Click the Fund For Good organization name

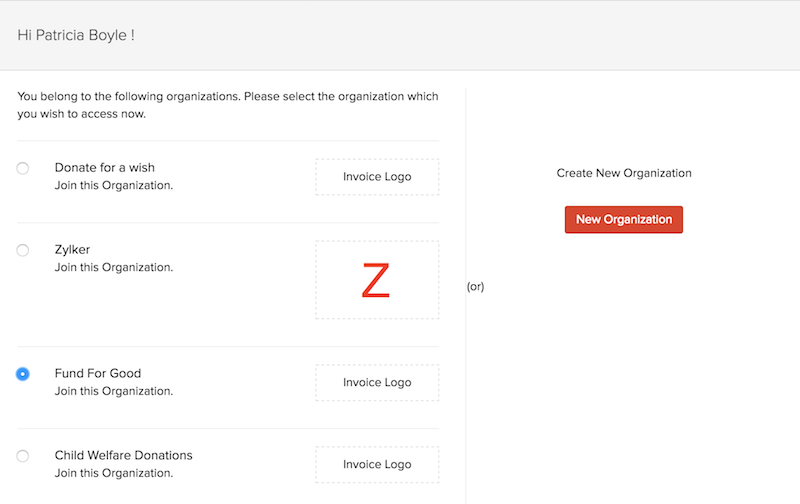tap(98, 374)
